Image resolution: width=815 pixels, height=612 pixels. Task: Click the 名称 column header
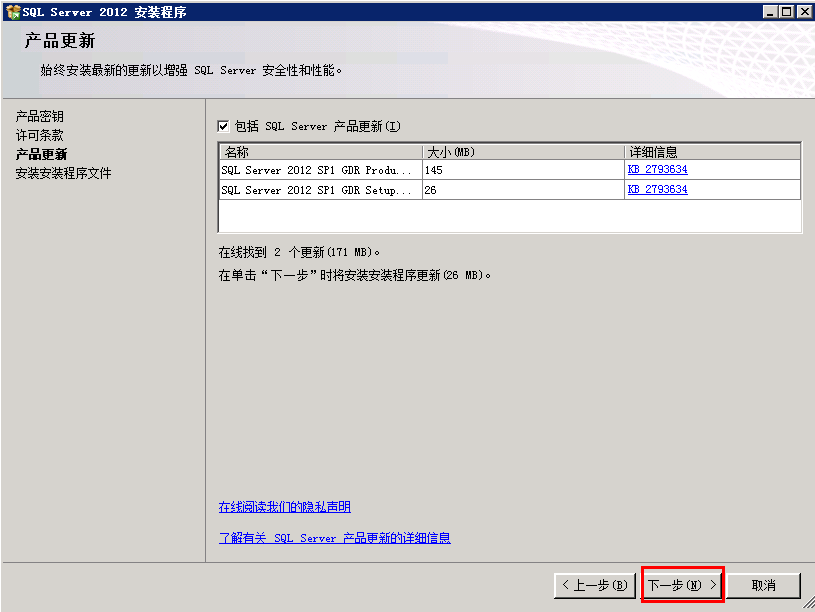(x=321, y=152)
